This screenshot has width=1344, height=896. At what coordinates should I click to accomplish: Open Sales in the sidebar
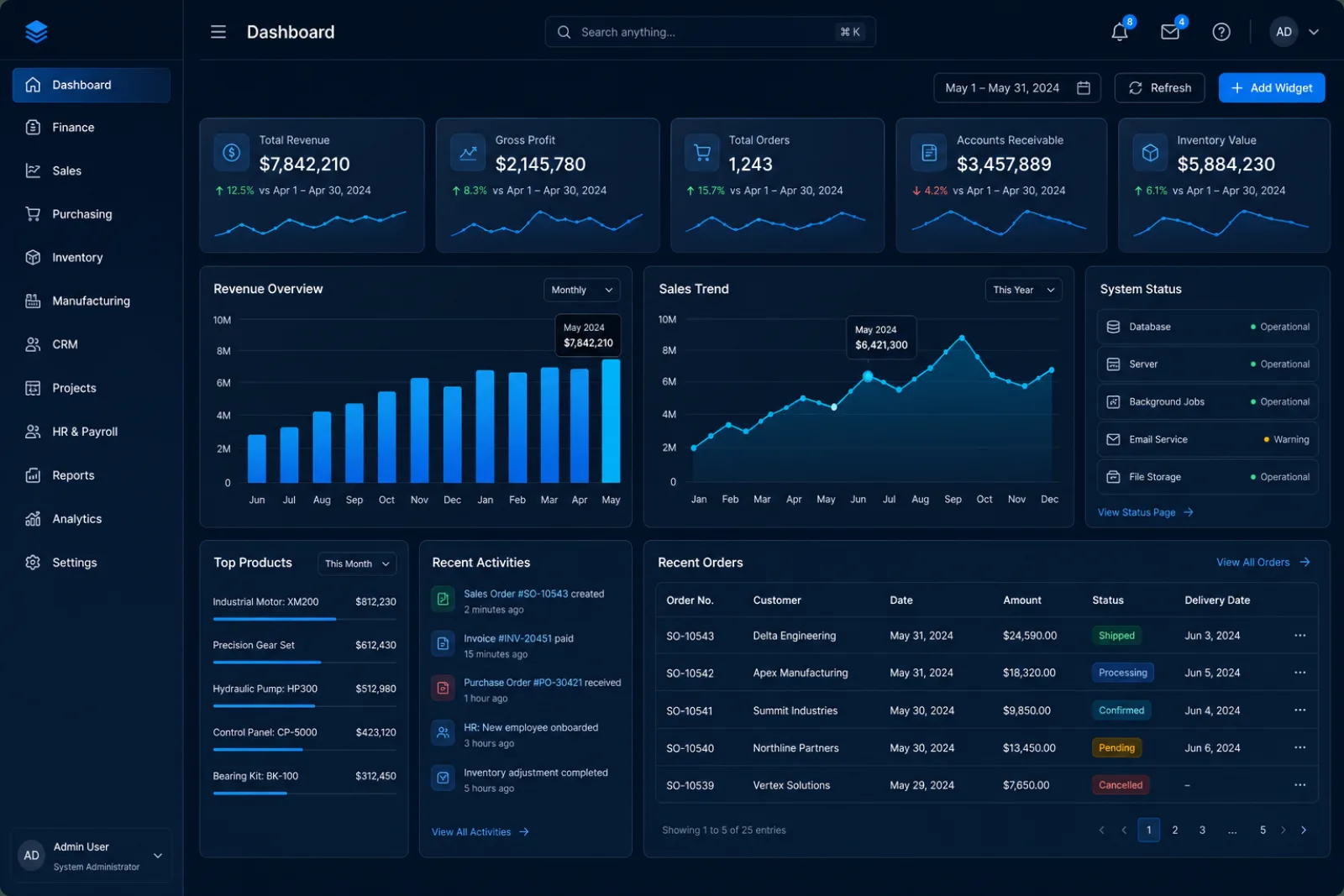[x=92, y=171]
